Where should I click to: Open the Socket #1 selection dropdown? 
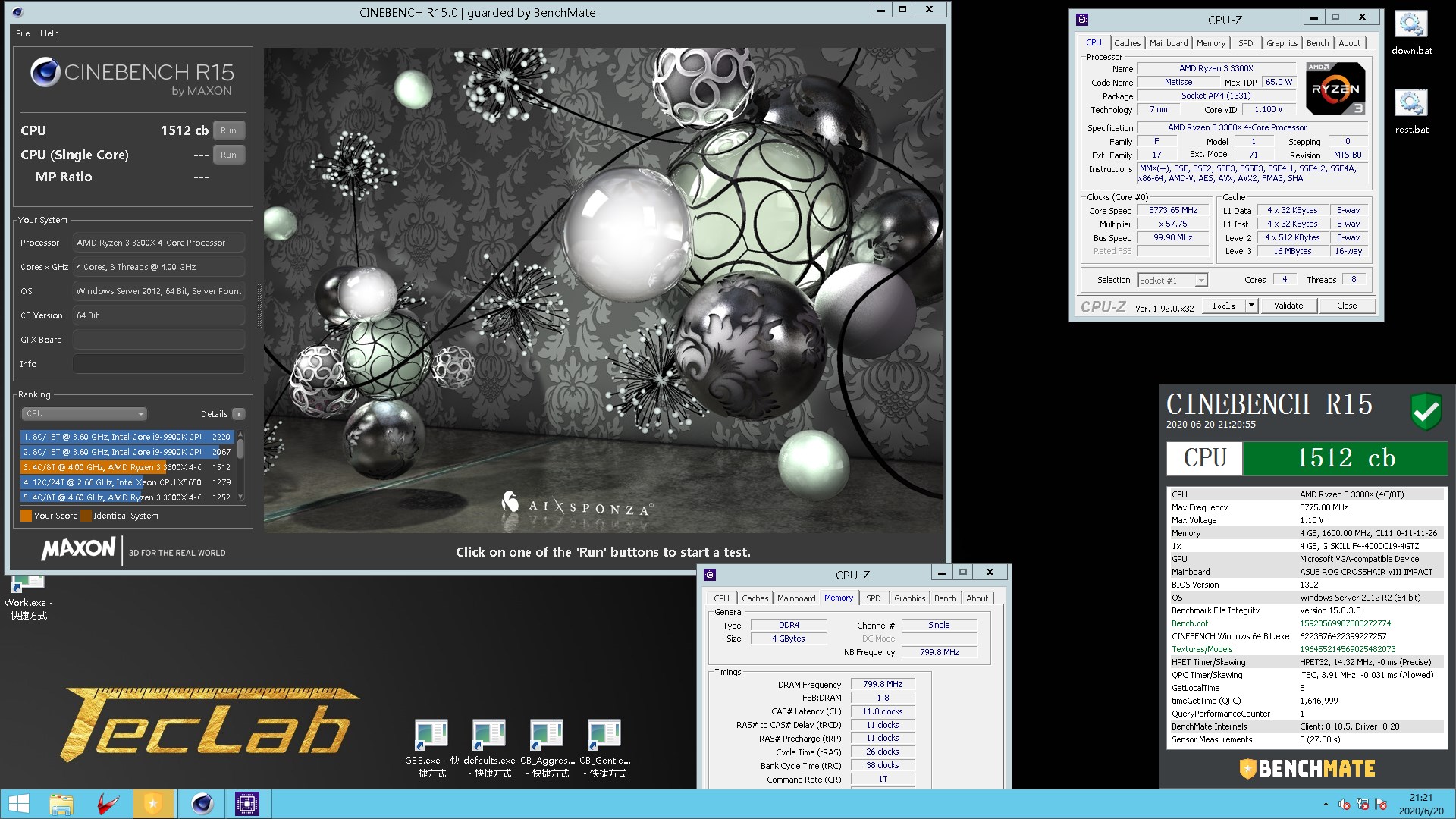coord(1172,281)
